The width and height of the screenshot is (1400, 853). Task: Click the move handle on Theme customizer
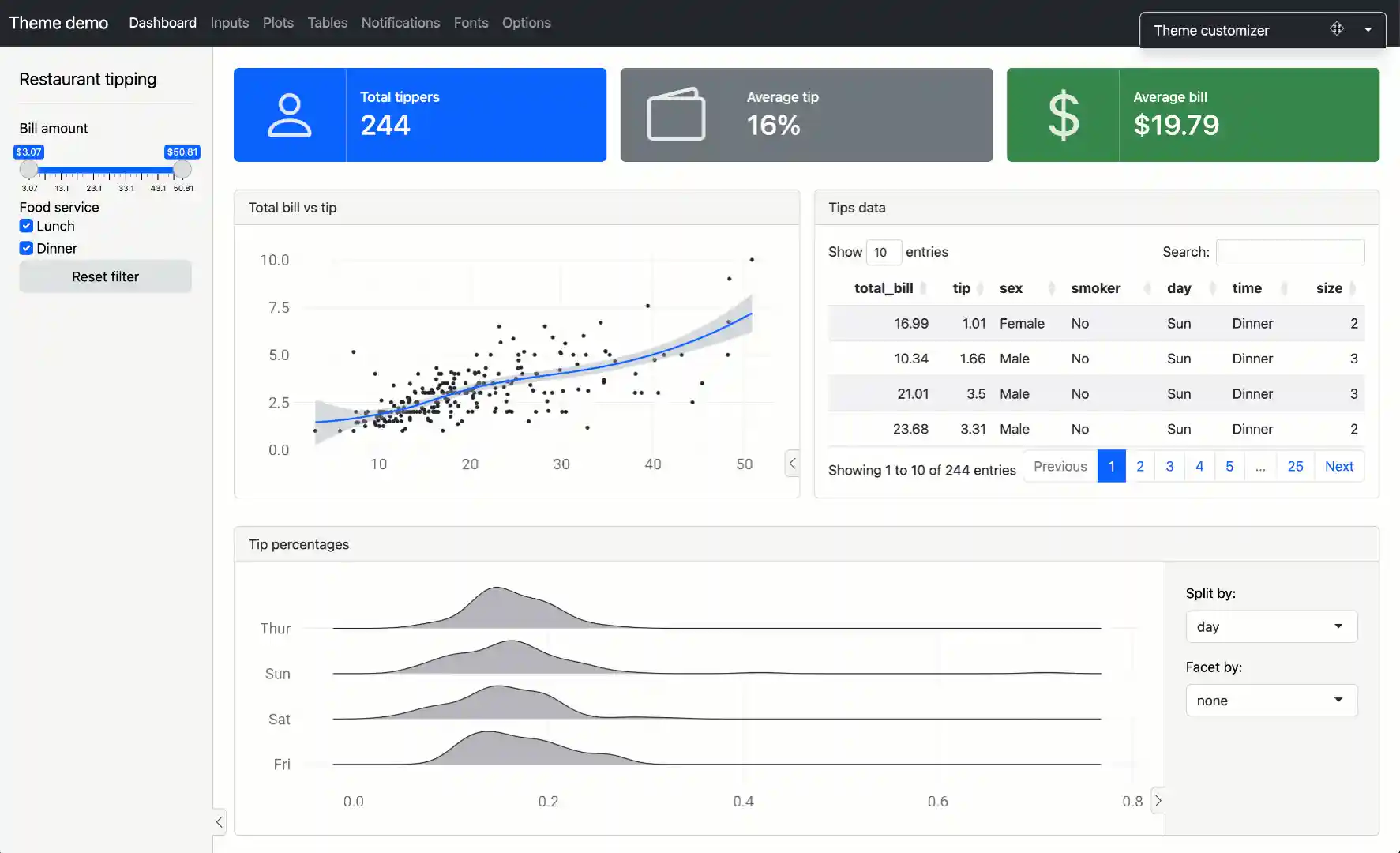1338,28
